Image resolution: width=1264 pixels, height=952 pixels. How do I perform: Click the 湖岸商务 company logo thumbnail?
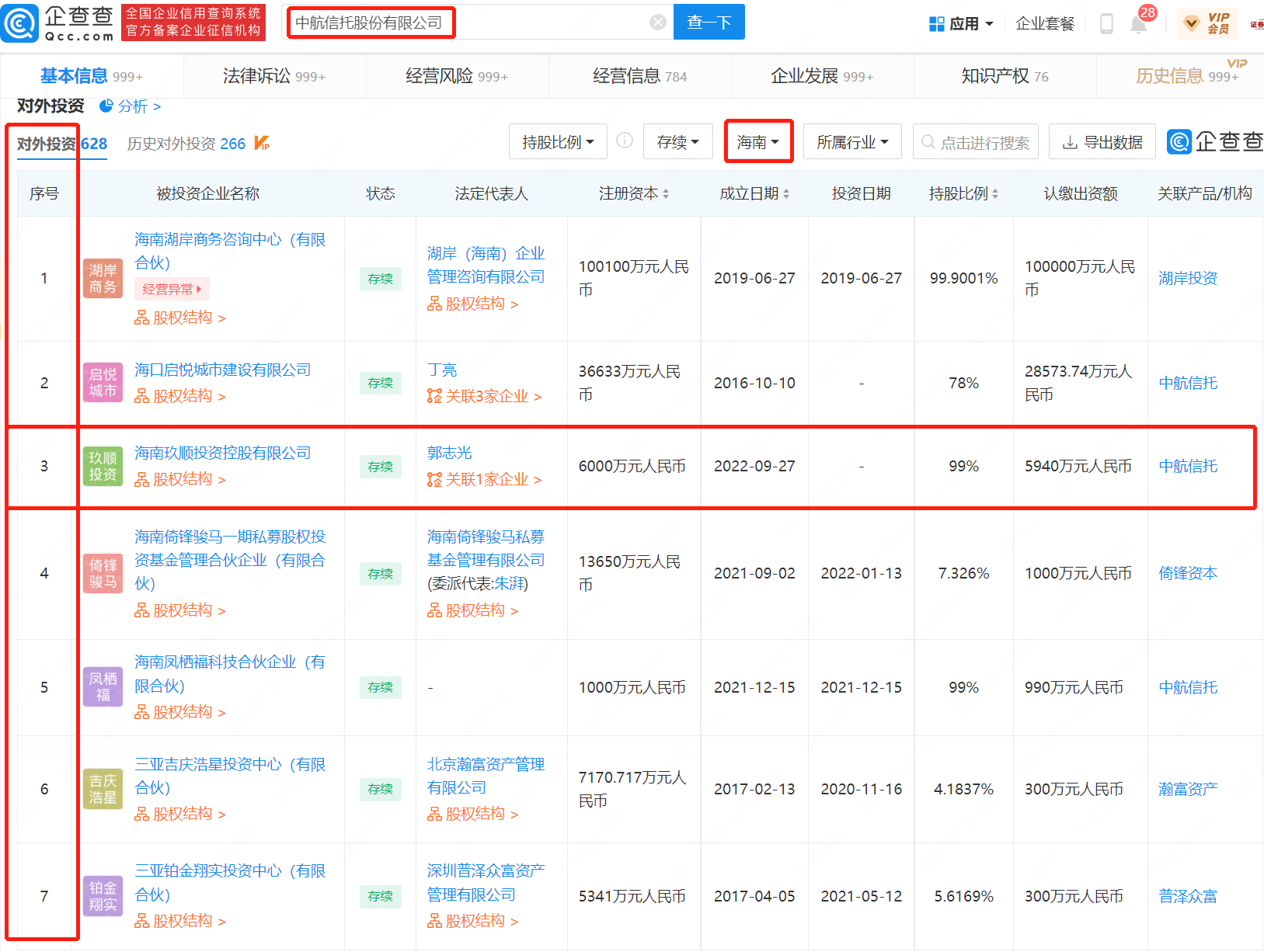[x=103, y=278]
